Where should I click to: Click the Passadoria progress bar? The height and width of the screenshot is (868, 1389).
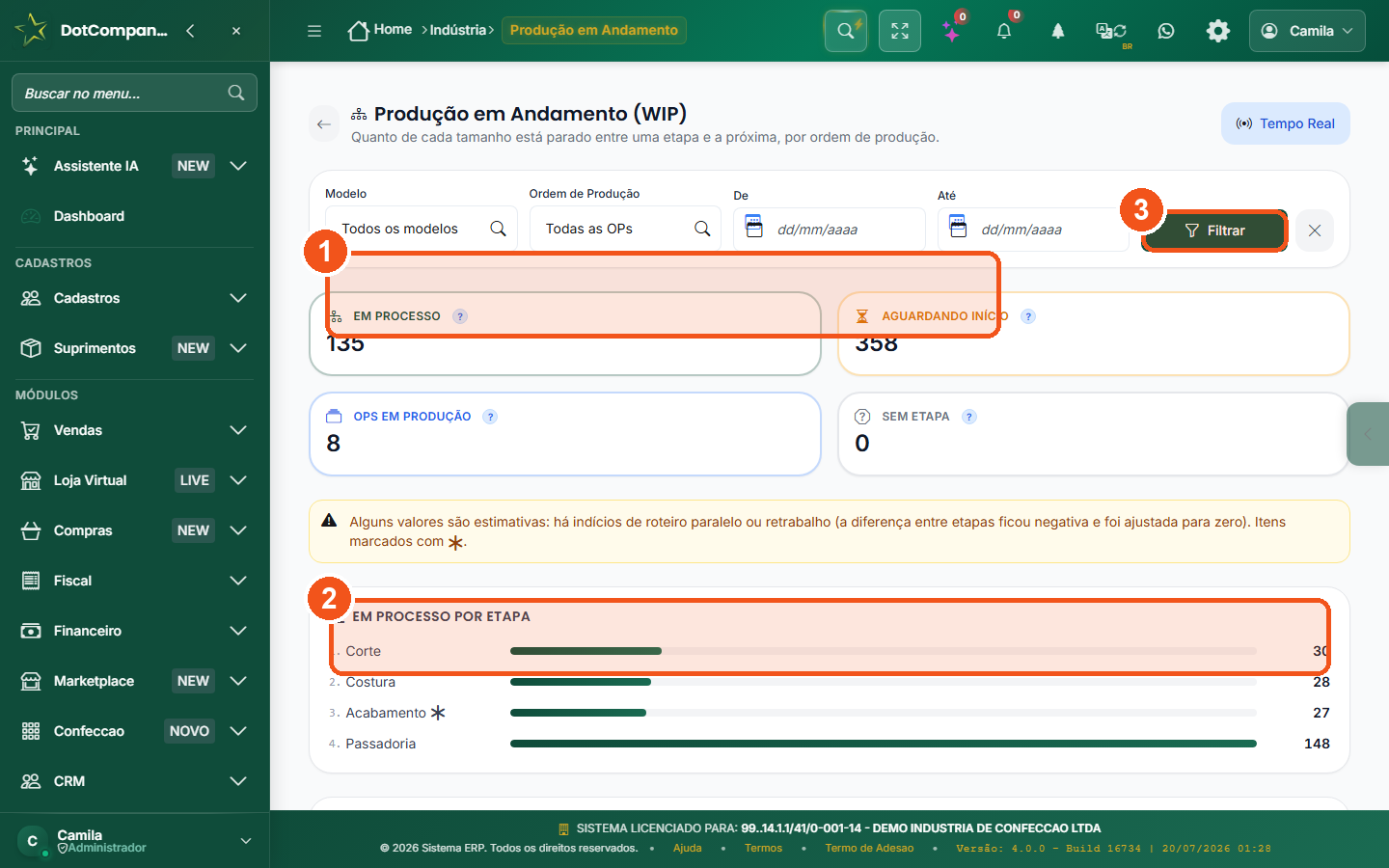(x=884, y=744)
